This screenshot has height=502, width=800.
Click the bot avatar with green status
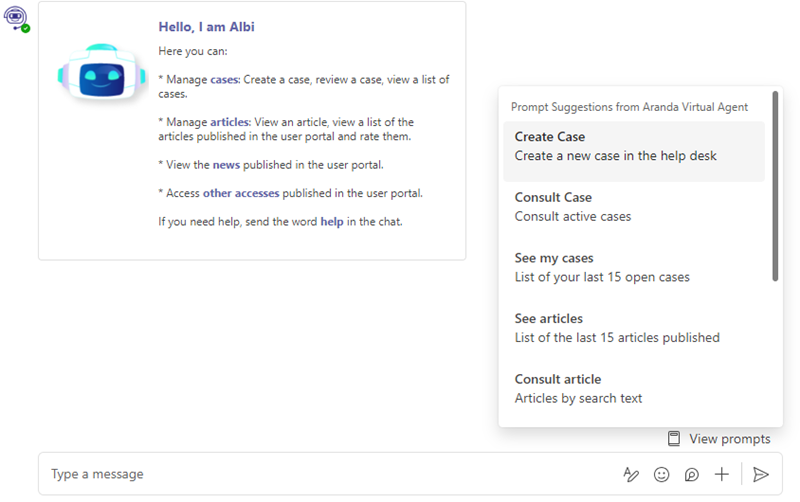[17, 19]
